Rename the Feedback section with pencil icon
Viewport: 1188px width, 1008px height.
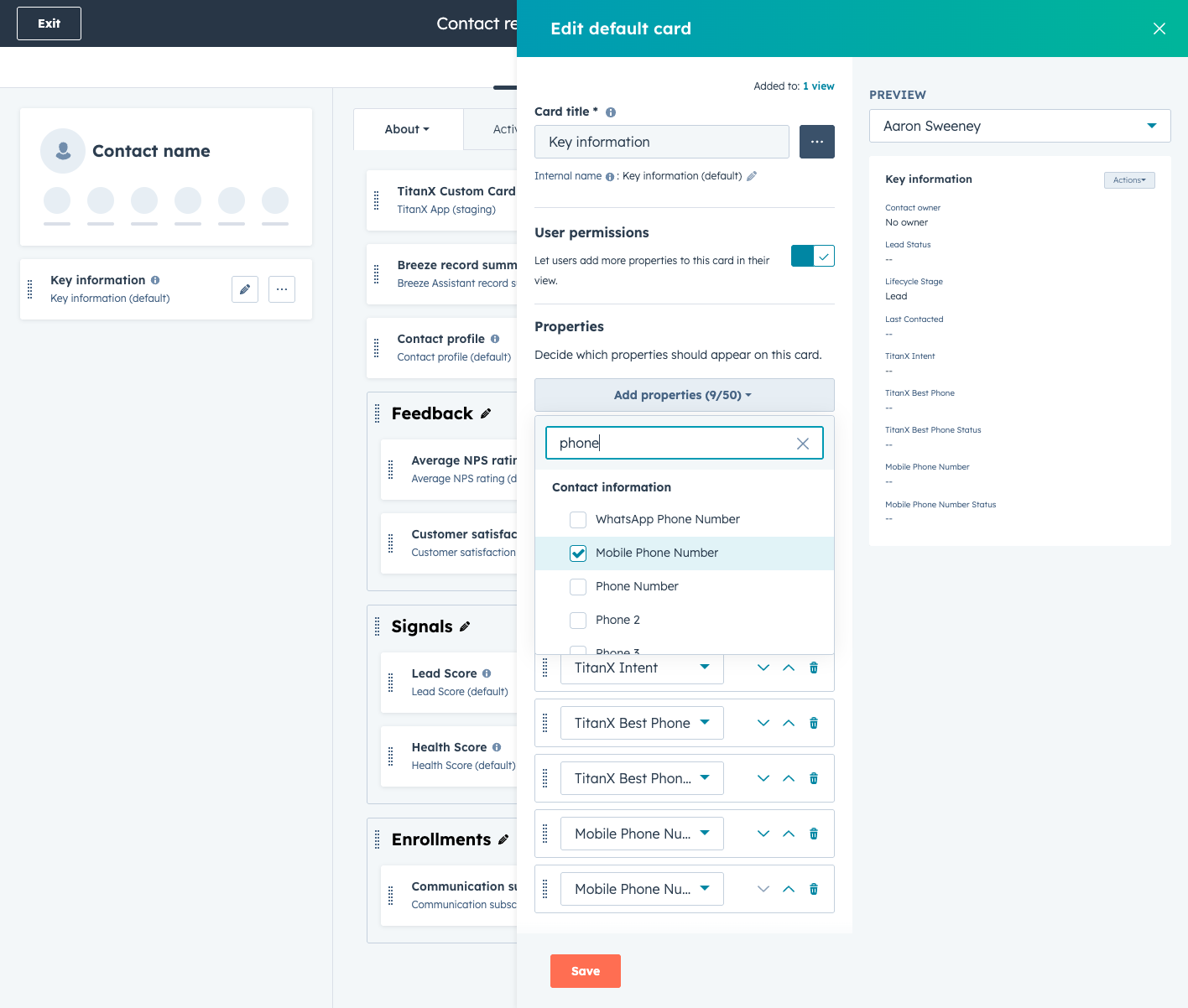click(x=486, y=413)
